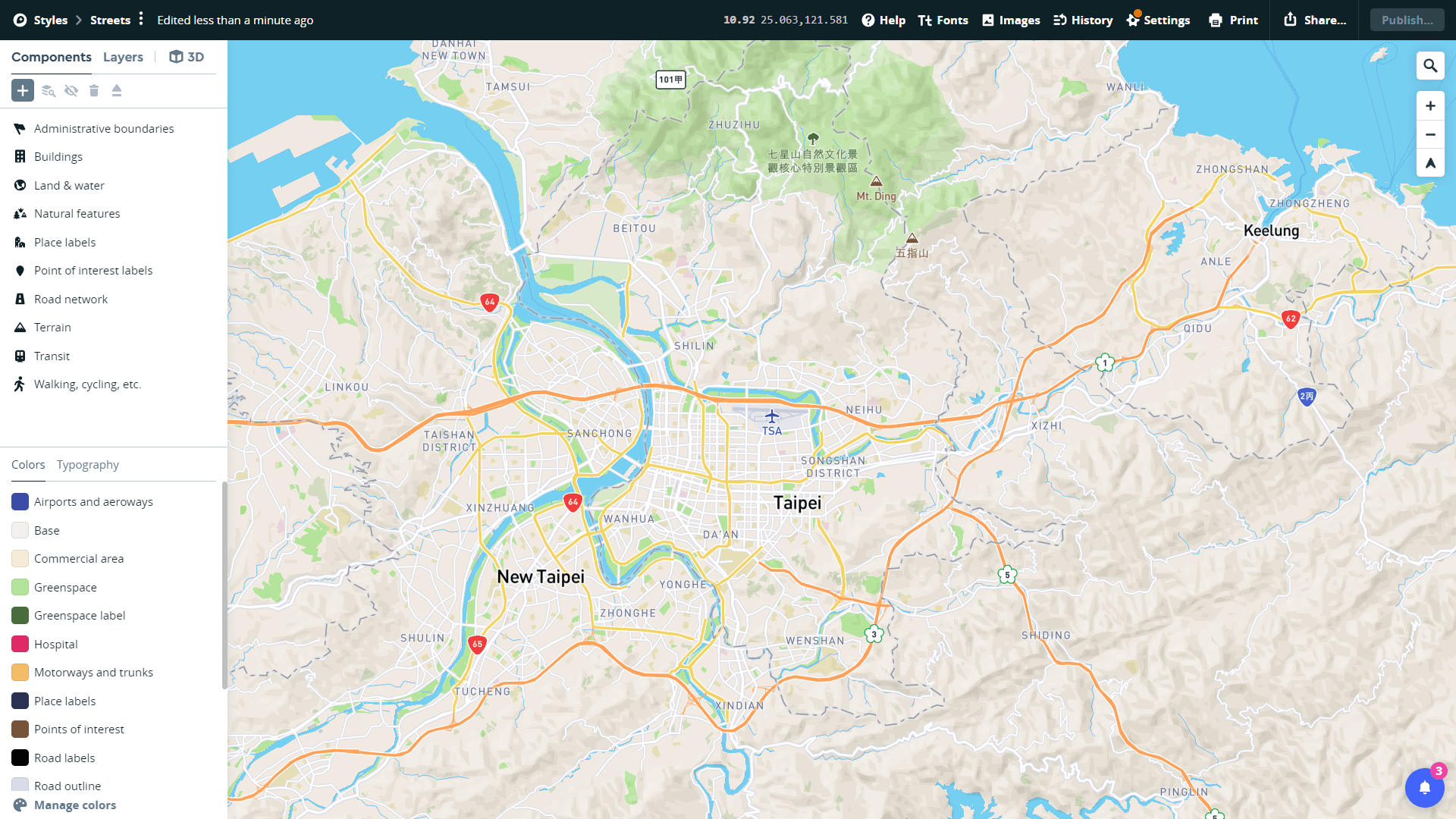Reset map bearing with compass arrow
Image resolution: width=1456 pixels, height=819 pixels.
tap(1430, 163)
